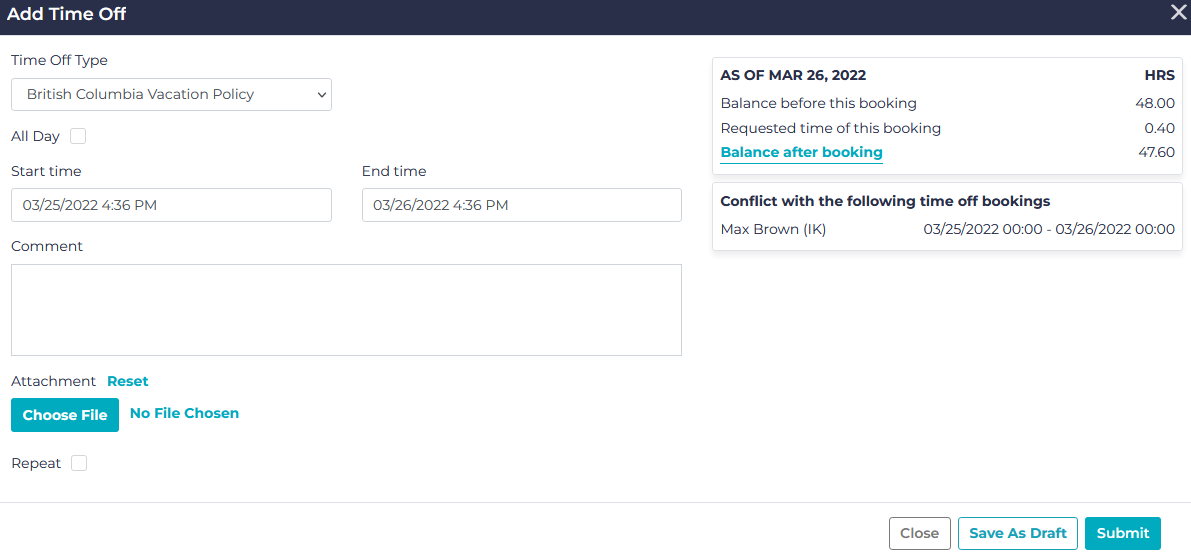Screen dimensions: 1191x556
Task: Submit the time off request
Action: pos(1122,533)
